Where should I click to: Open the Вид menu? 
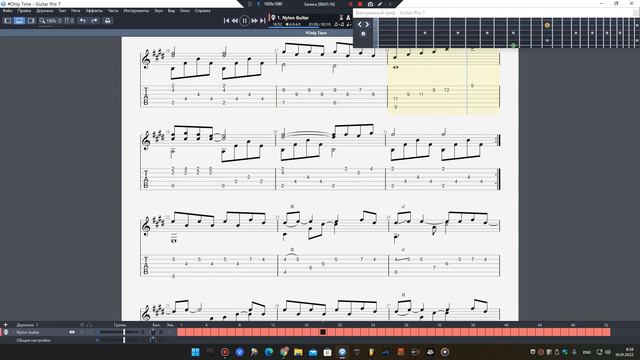[171, 11]
